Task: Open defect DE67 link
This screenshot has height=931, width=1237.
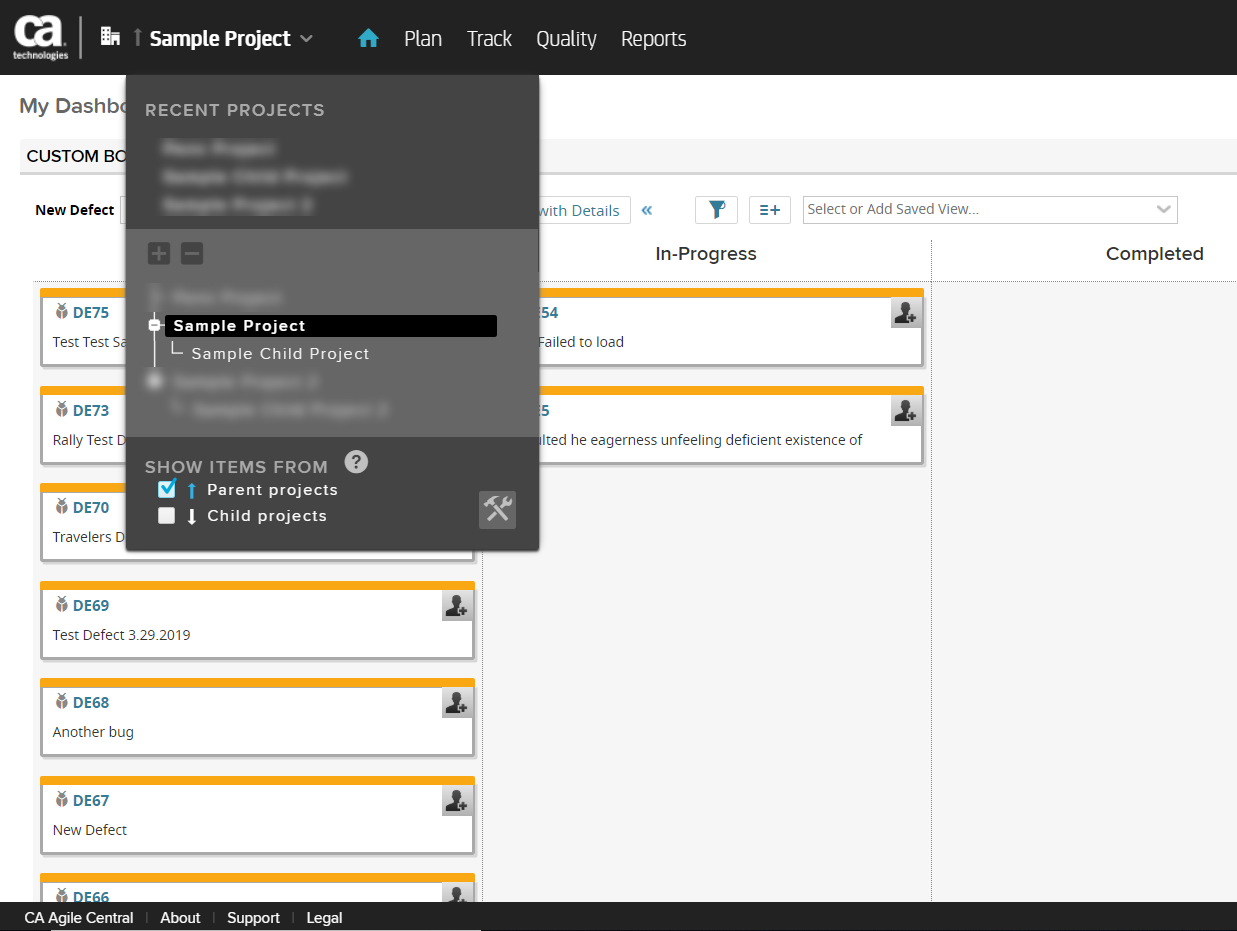Action: coord(91,800)
